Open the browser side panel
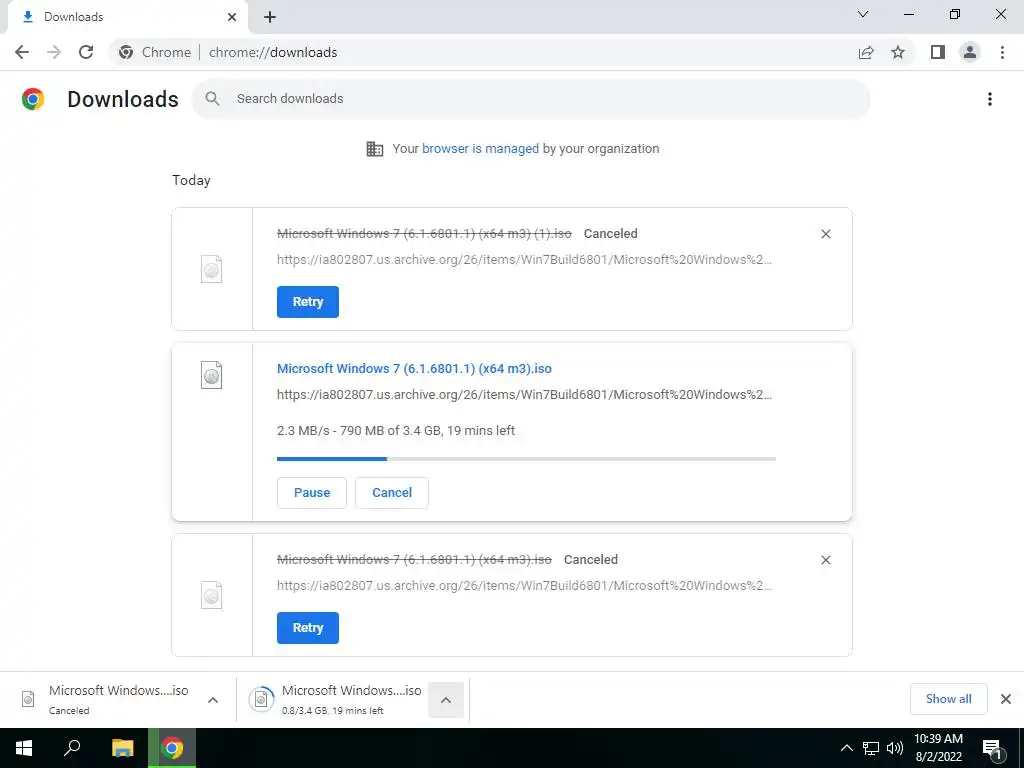Viewport: 1024px width, 768px height. [x=938, y=52]
